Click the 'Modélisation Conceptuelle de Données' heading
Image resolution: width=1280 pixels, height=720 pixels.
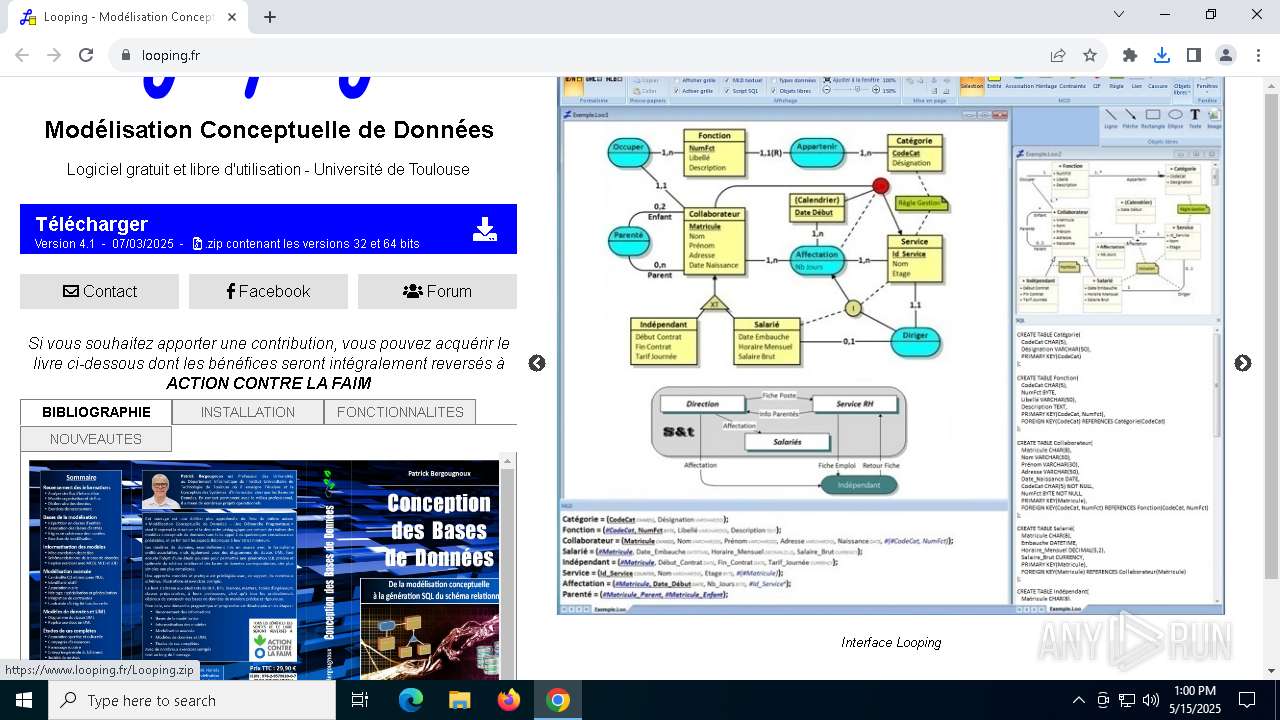(x=269, y=130)
